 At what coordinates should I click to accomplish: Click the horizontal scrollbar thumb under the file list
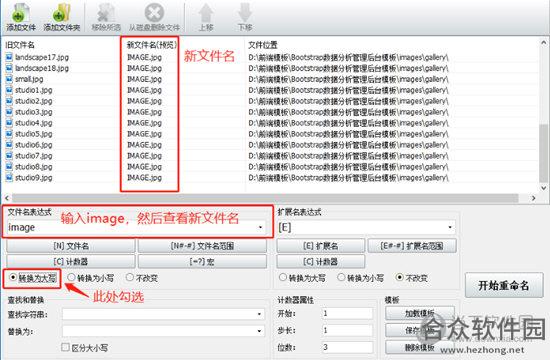point(265,198)
